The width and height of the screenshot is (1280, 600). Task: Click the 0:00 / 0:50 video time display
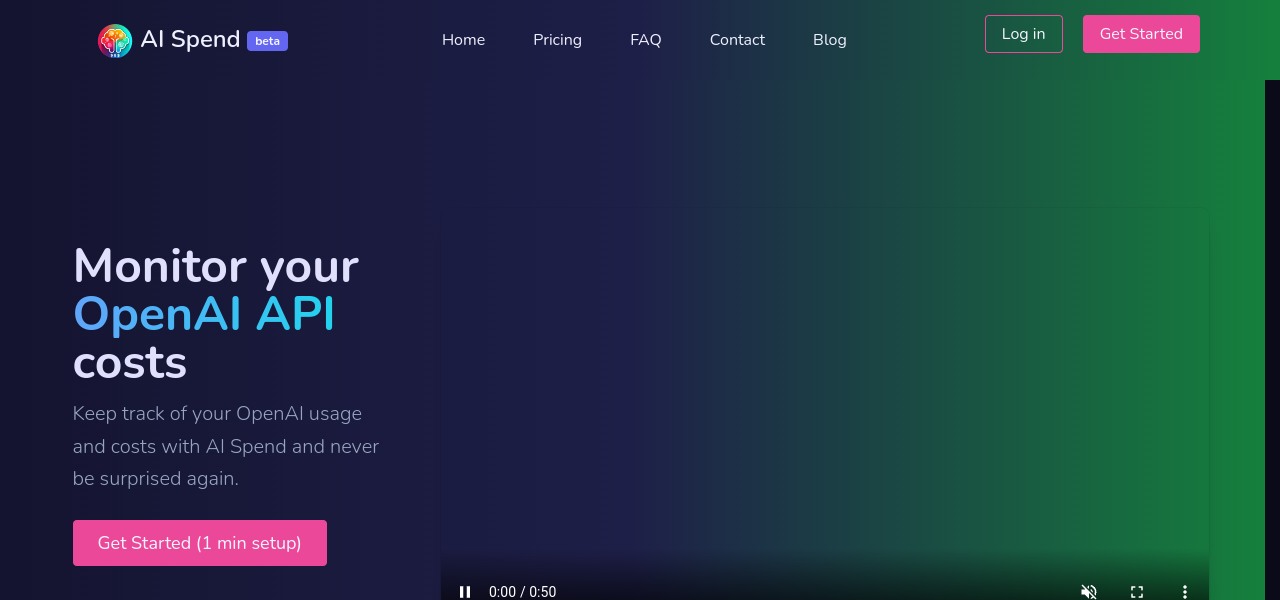click(x=522, y=592)
